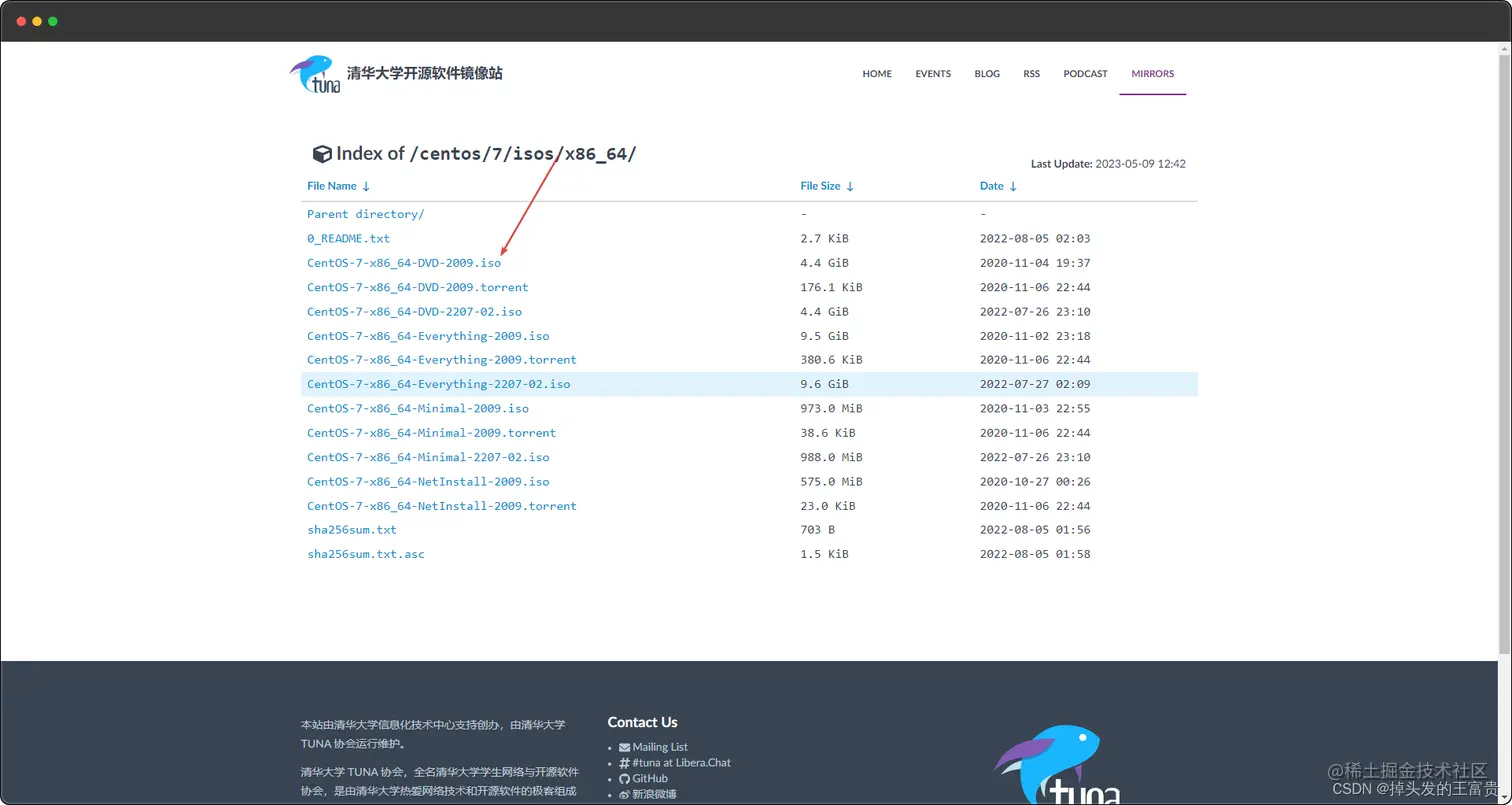Click the Mailing List envelope icon
The width and height of the screenshot is (1512, 805).
[624, 747]
